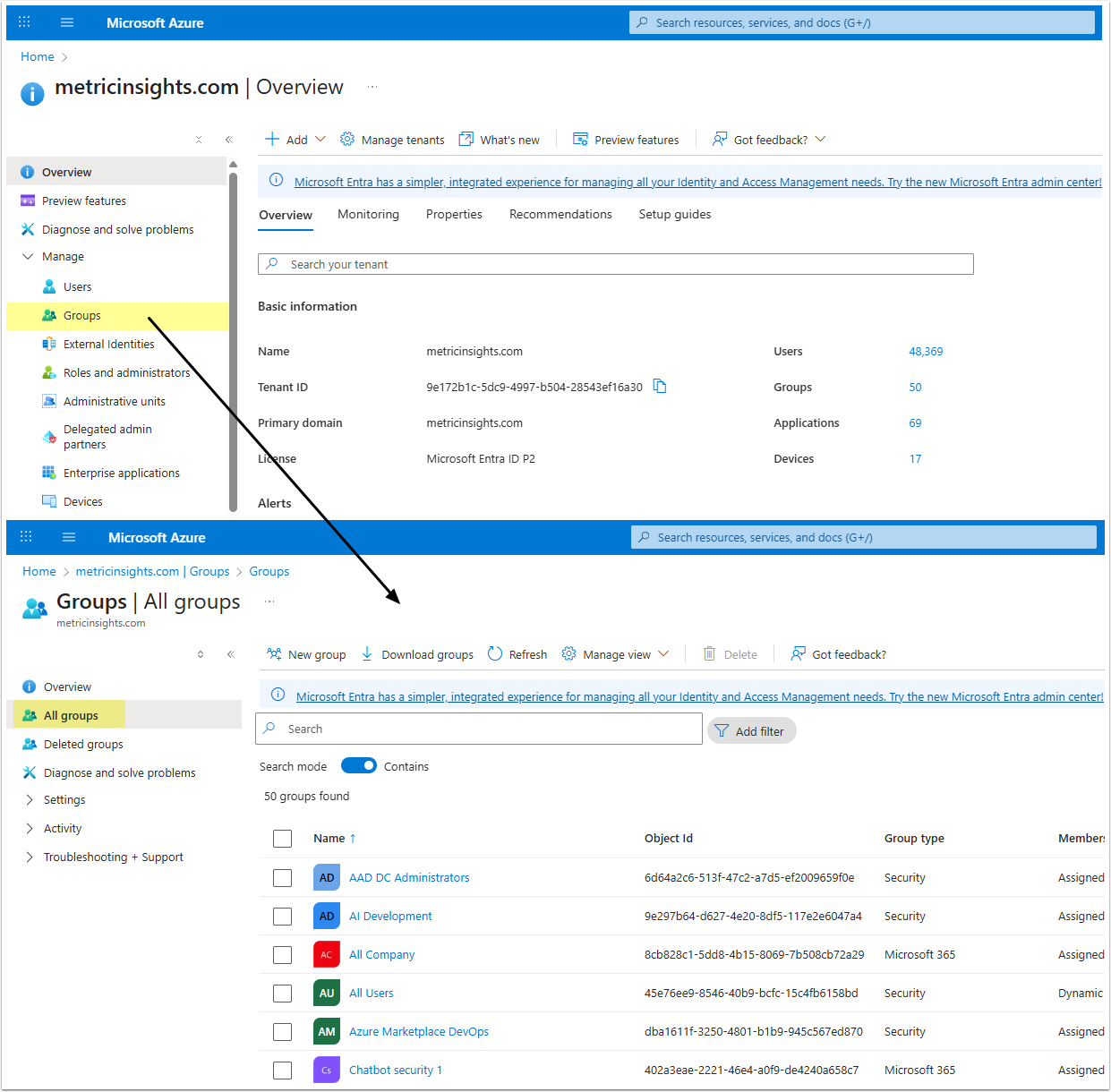Click the Manage tenants gear icon

point(347,140)
